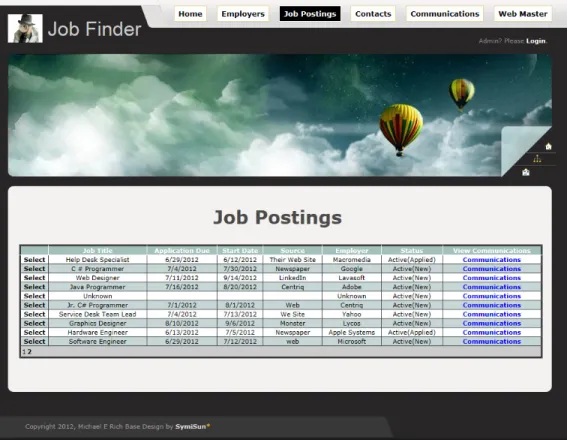The image size is (567, 440).
Task: Select the Service Desk Team Lead row
Action: point(34,314)
